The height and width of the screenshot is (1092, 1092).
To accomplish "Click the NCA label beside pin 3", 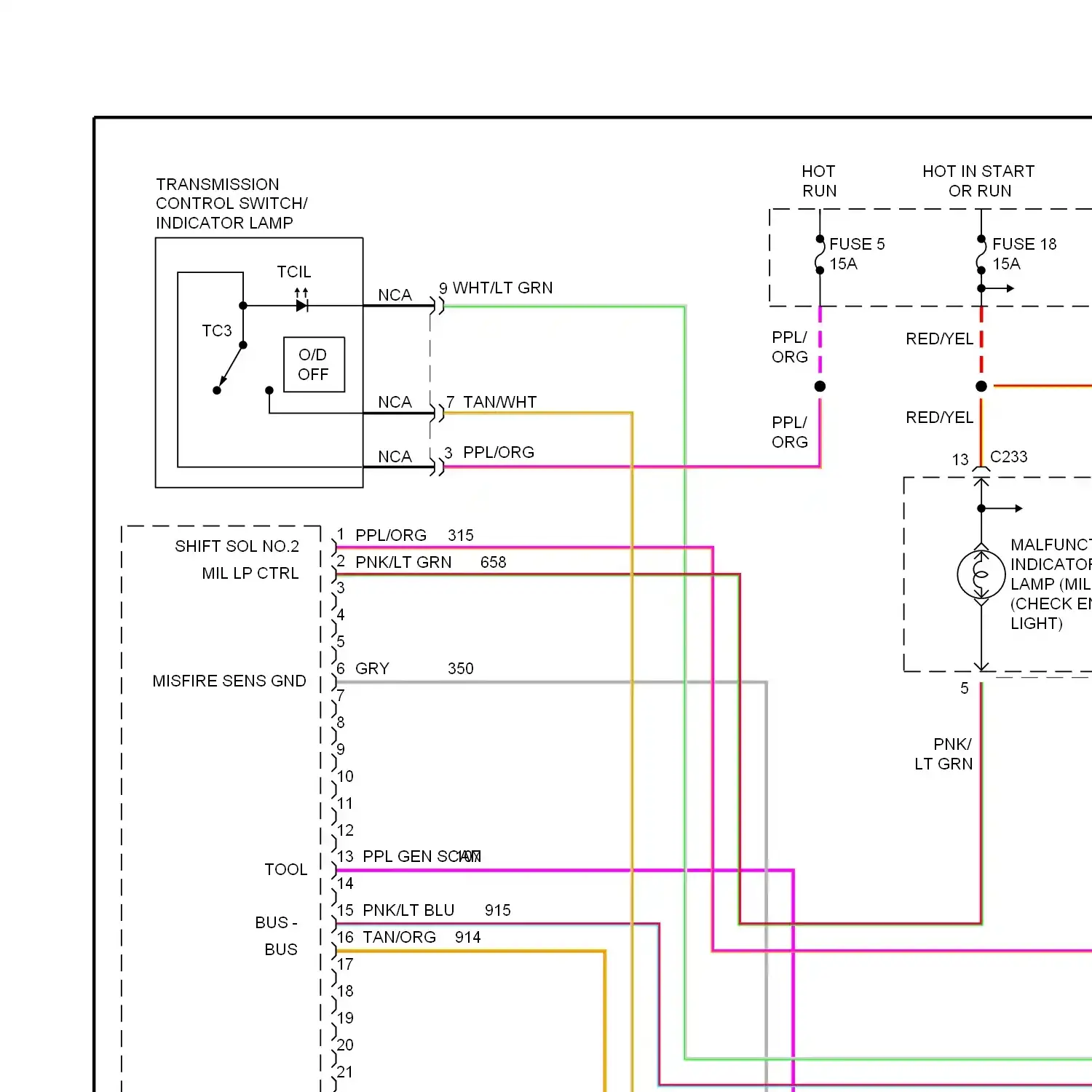I will coord(395,456).
